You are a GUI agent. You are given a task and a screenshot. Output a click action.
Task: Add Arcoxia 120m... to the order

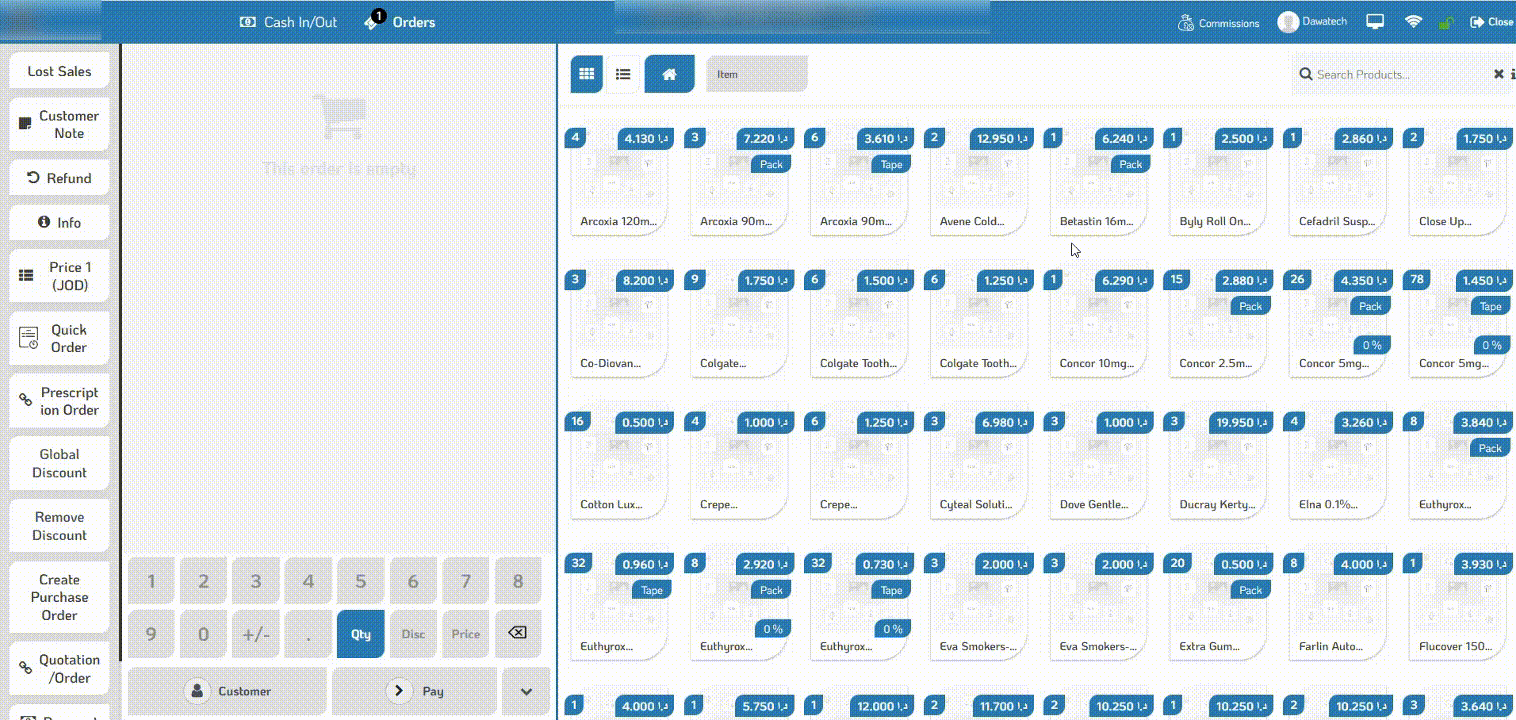tap(618, 180)
